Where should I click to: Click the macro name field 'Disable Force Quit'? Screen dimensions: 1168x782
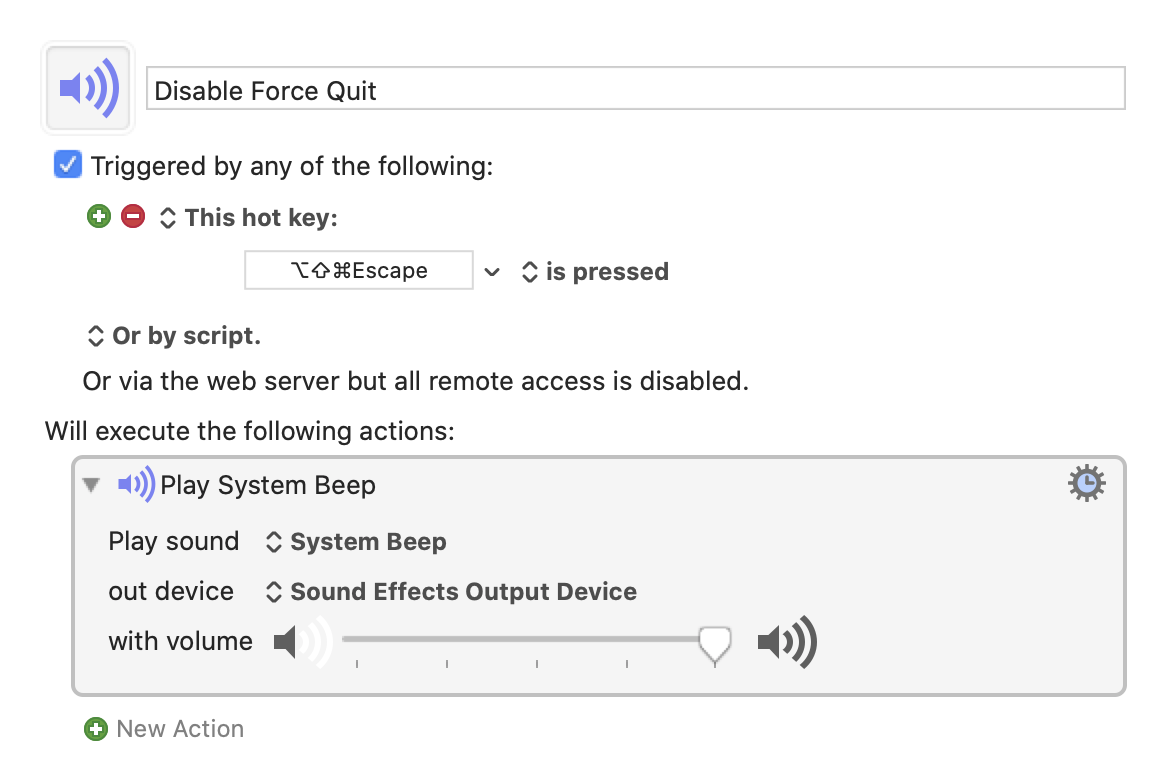tap(636, 90)
